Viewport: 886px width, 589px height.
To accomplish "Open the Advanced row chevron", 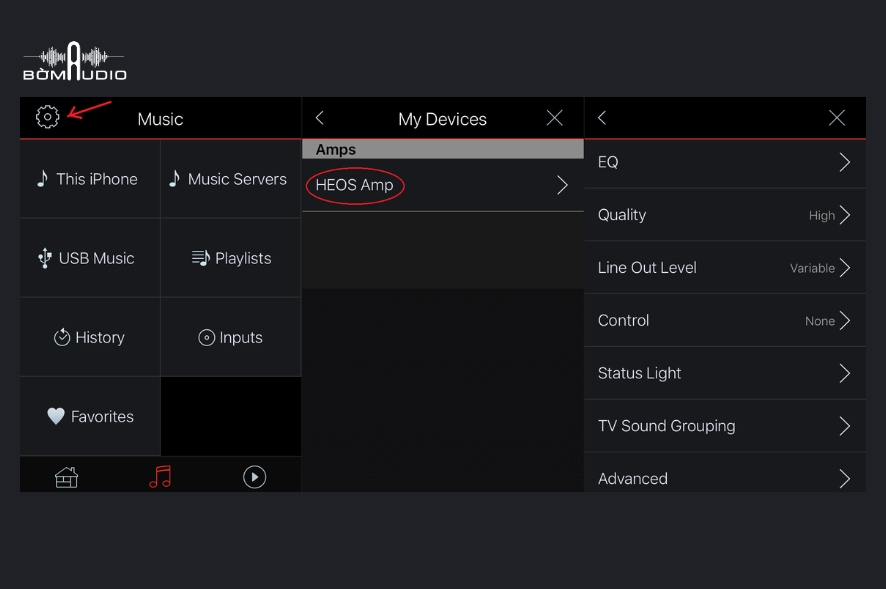I will [x=845, y=478].
